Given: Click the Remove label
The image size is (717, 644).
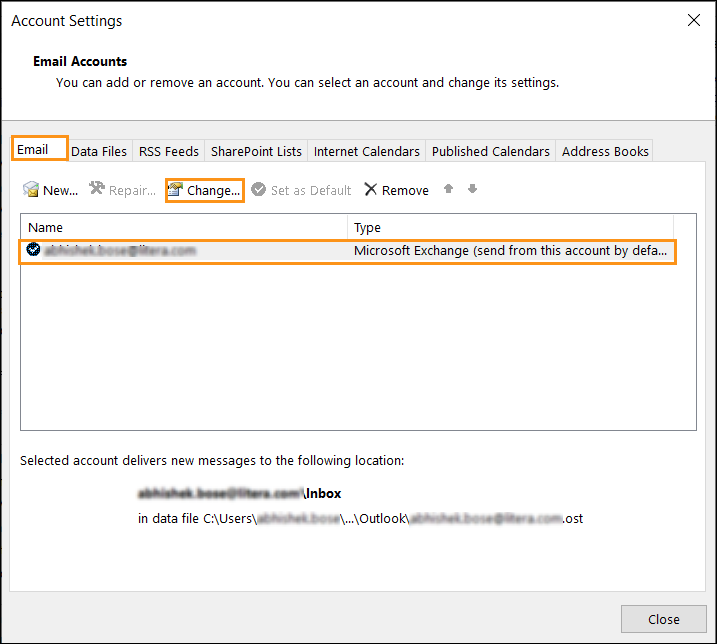Looking at the screenshot, I should pos(405,190).
